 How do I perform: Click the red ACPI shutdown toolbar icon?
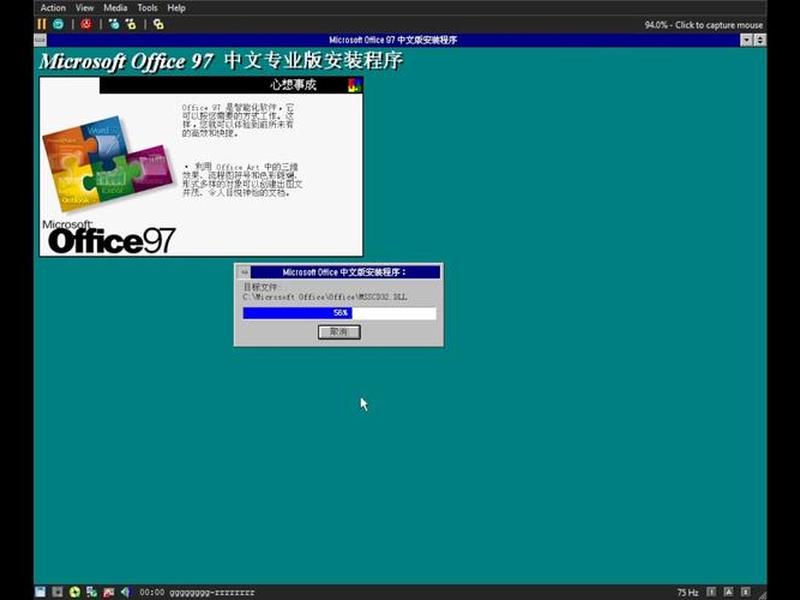pyautogui.click(x=86, y=24)
